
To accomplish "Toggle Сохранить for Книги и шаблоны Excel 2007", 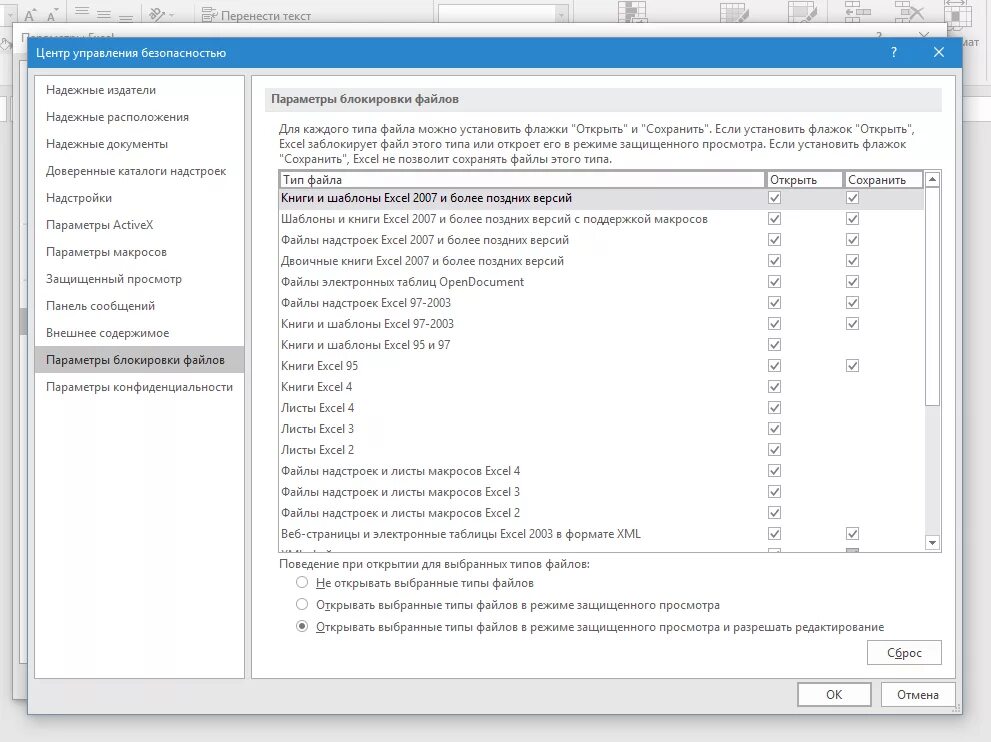I will (853, 198).
